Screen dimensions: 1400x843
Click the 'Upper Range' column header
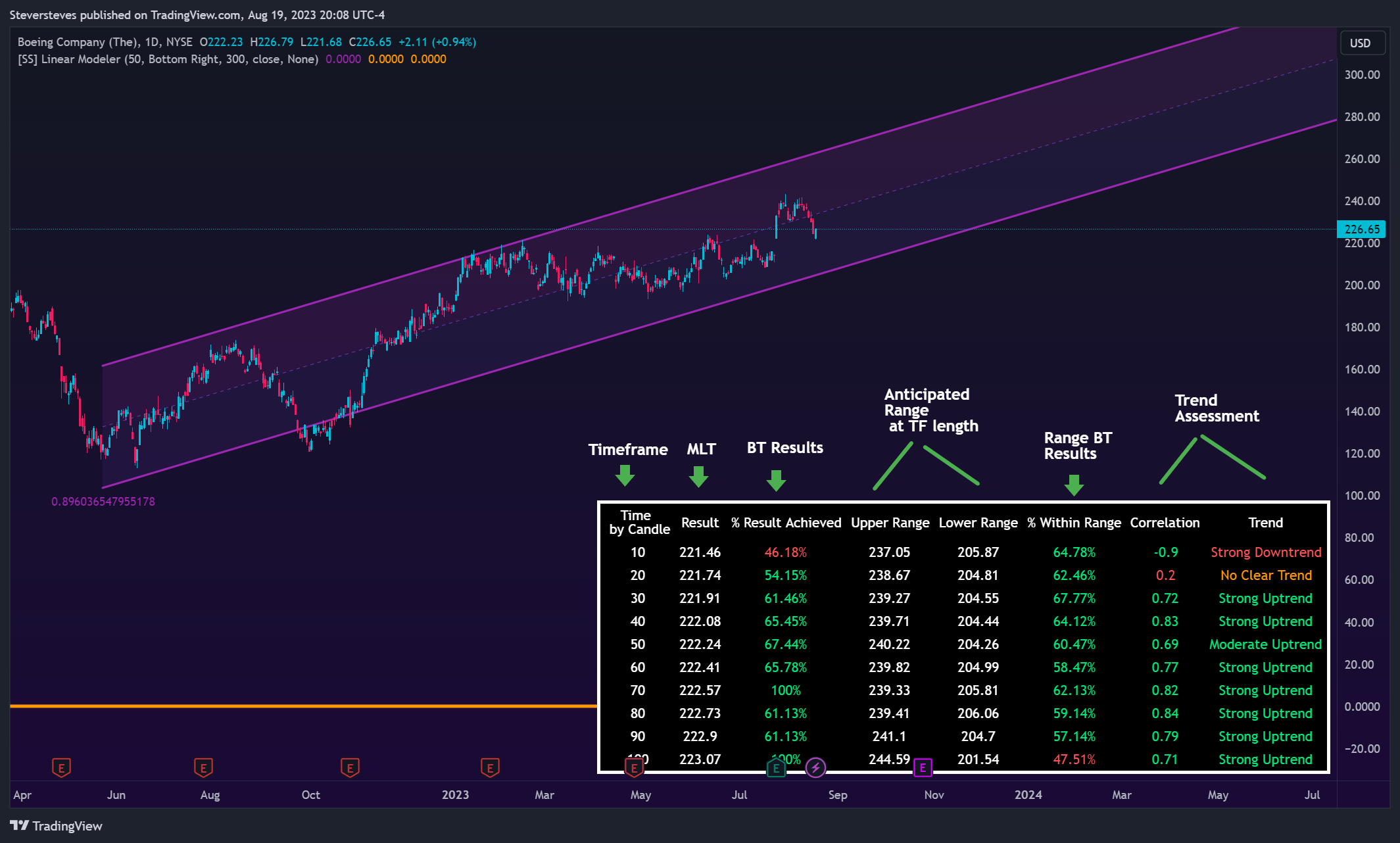coord(890,523)
